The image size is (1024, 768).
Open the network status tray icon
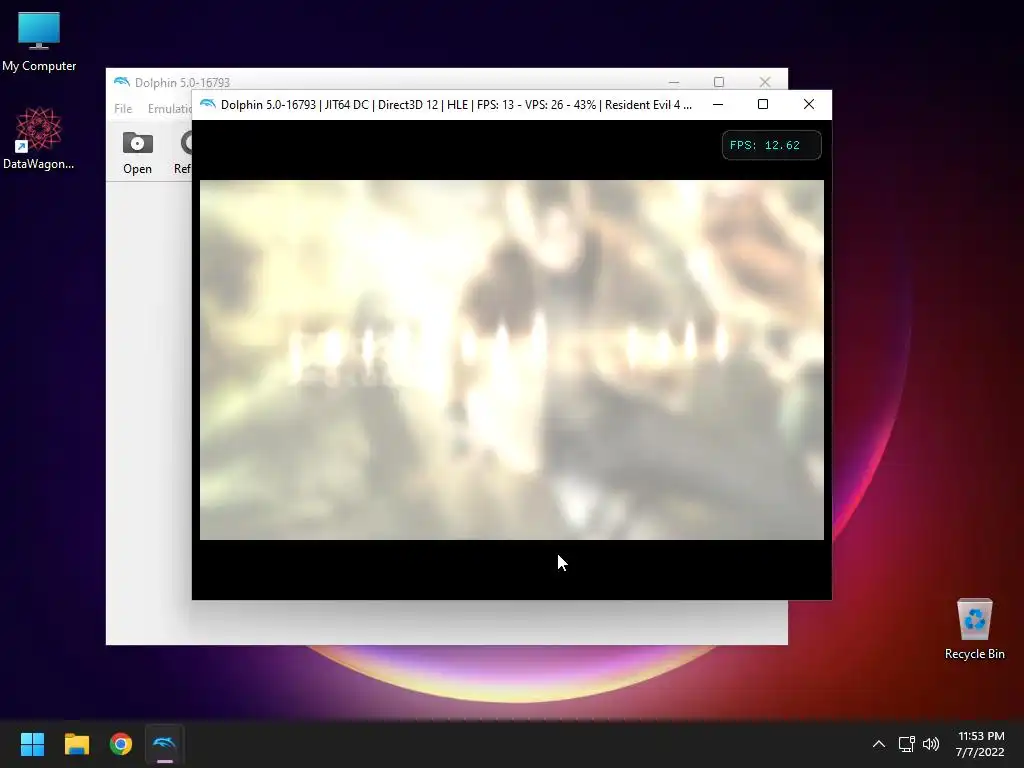click(x=906, y=744)
